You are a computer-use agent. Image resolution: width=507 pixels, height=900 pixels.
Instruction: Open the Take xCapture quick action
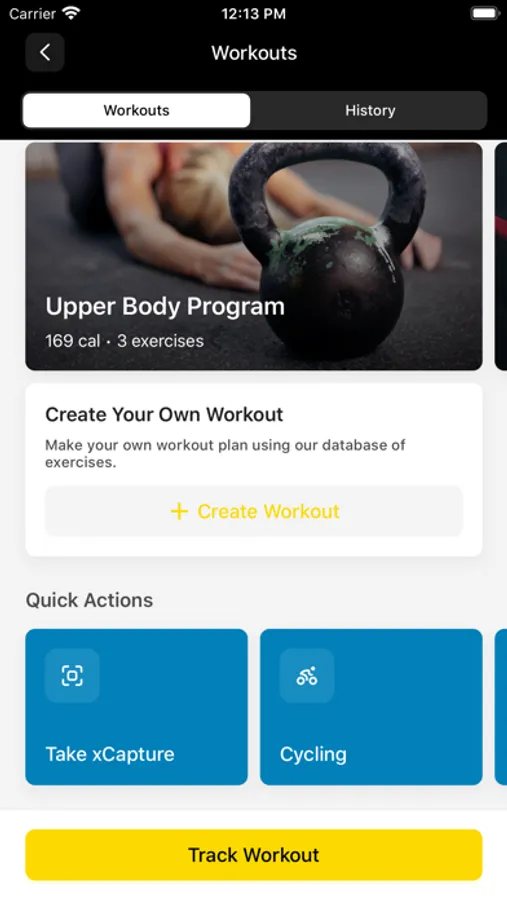(137, 707)
